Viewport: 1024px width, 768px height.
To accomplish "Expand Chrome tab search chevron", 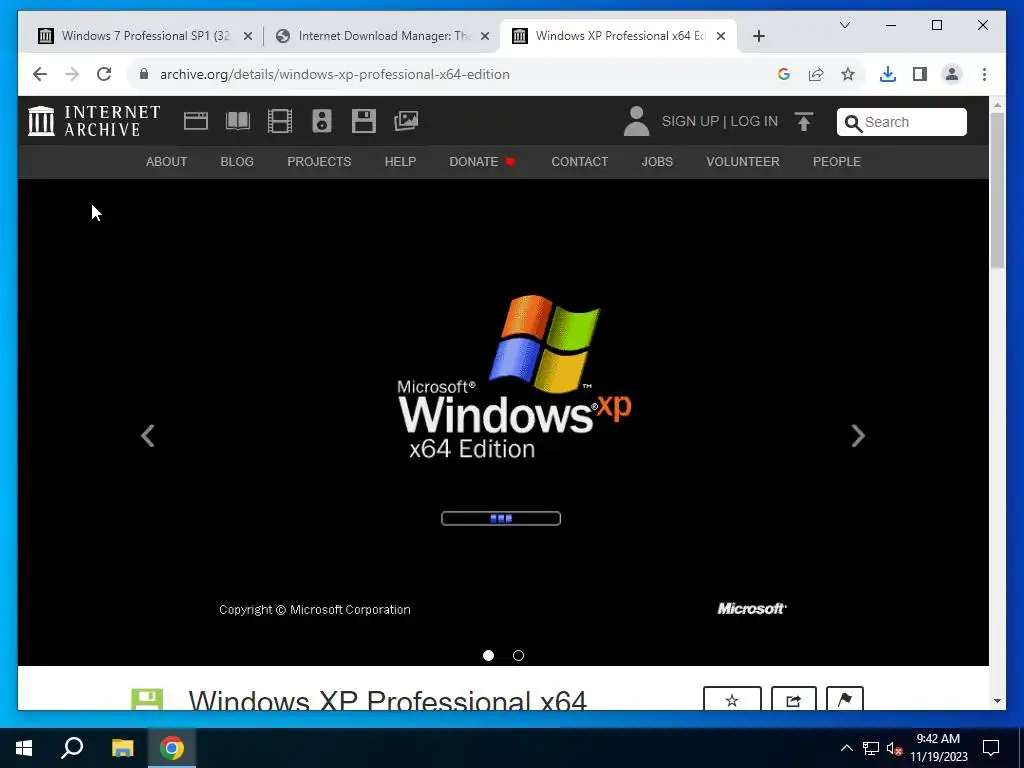I will 844,25.
